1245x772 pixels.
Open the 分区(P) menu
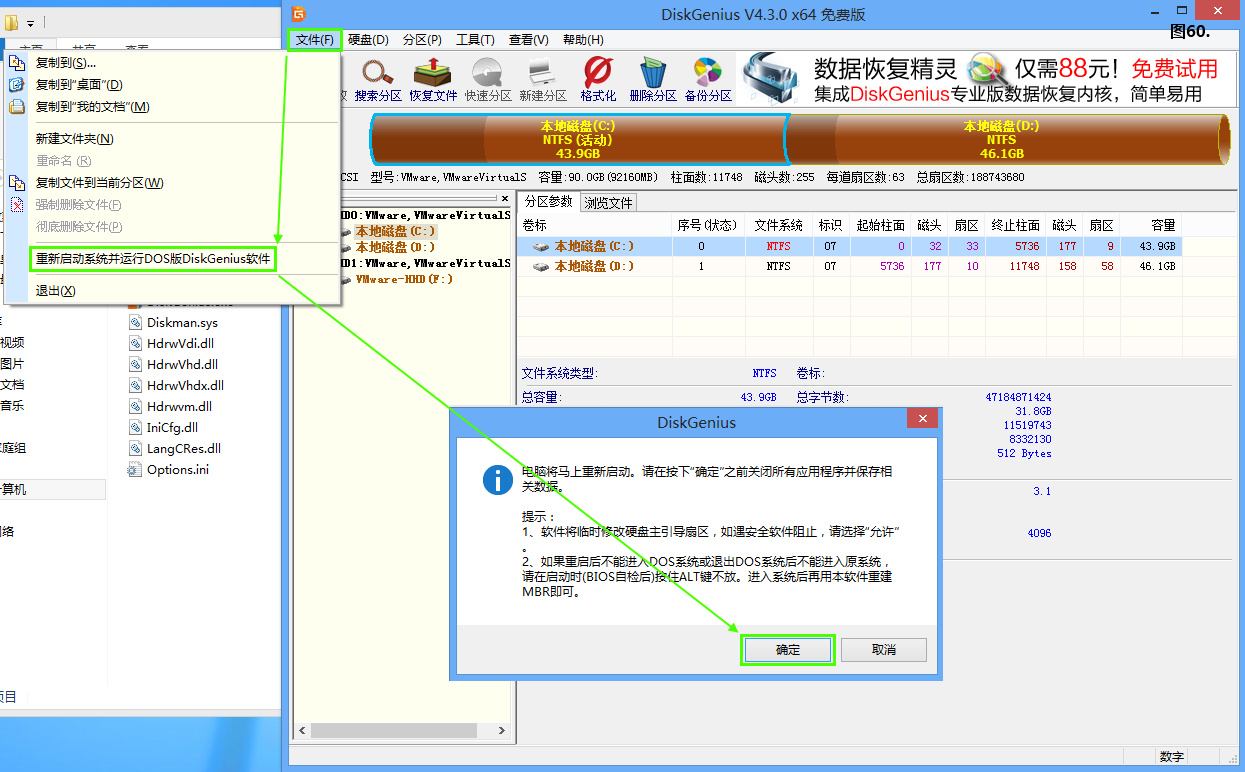tap(422, 40)
